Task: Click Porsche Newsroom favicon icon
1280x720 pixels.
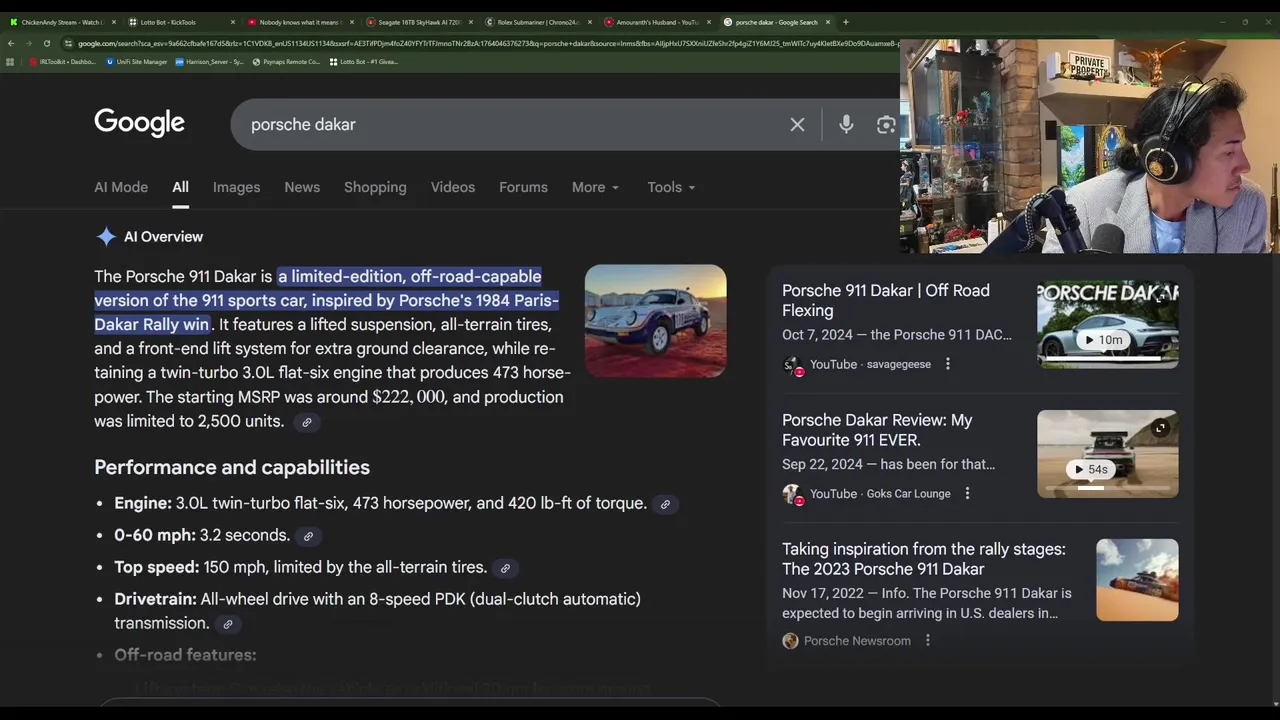Action: (x=790, y=641)
